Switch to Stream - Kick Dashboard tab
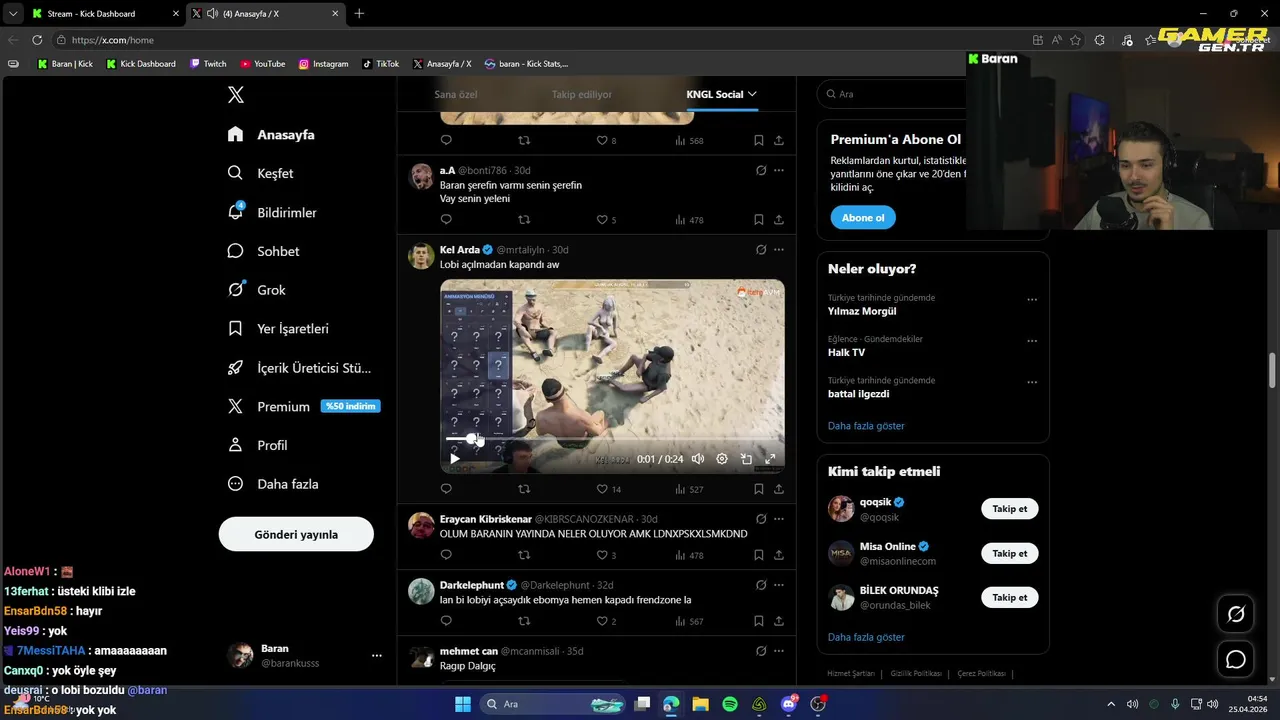1280x720 pixels. [x=104, y=14]
